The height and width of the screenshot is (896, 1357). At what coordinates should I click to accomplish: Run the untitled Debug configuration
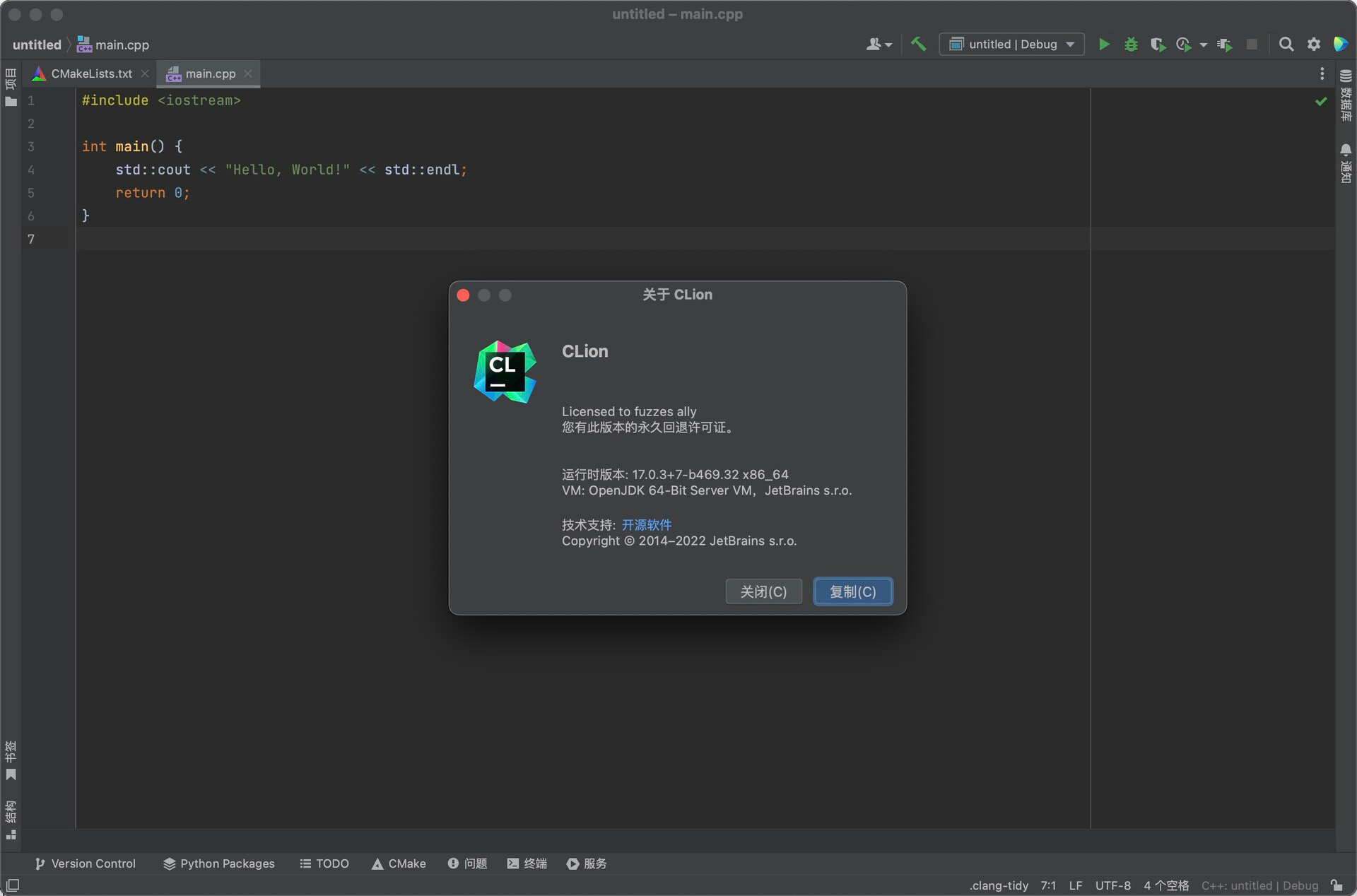pyautogui.click(x=1103, y=44)
